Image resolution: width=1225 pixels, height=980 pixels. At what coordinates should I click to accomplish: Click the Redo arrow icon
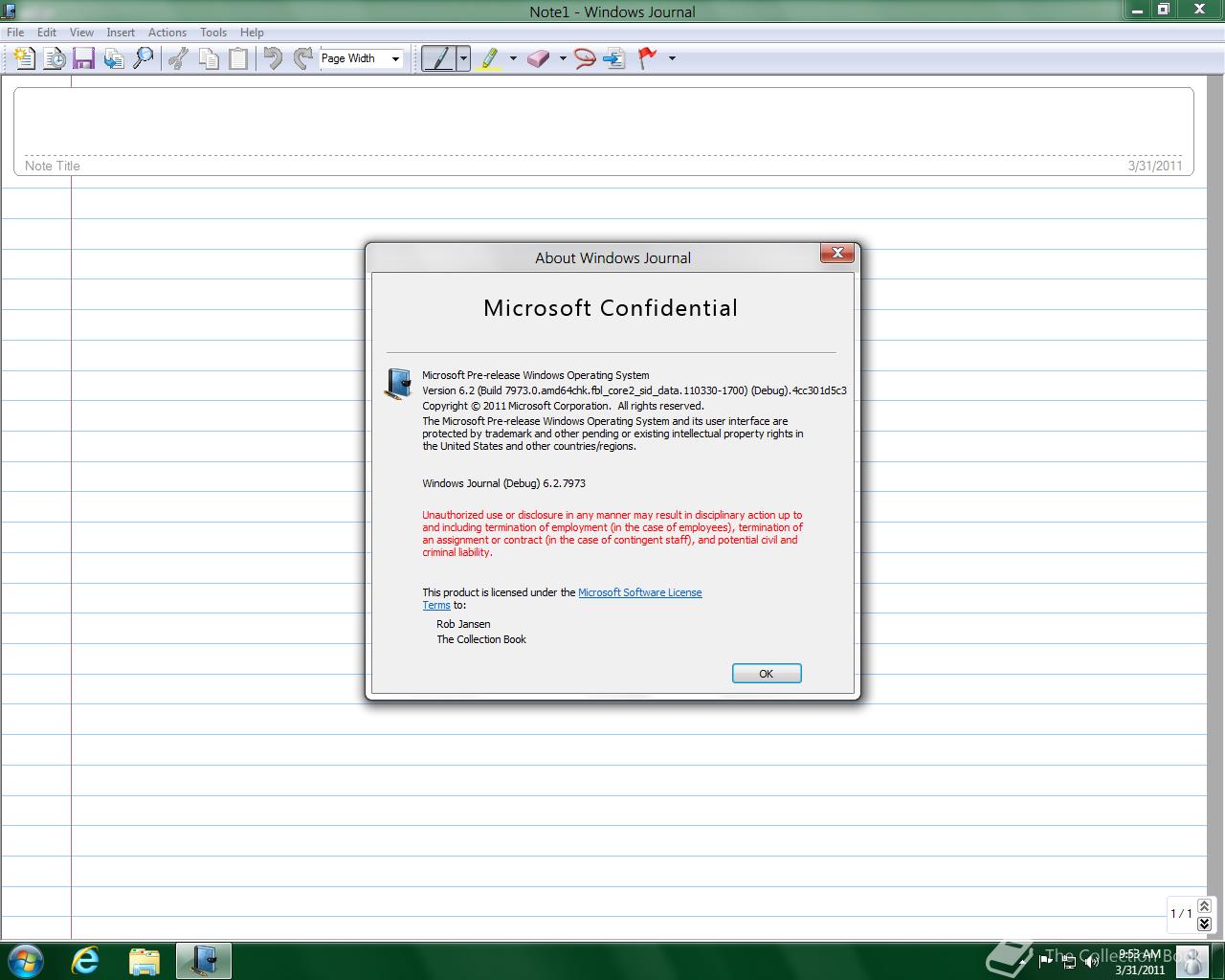(302, 58)
